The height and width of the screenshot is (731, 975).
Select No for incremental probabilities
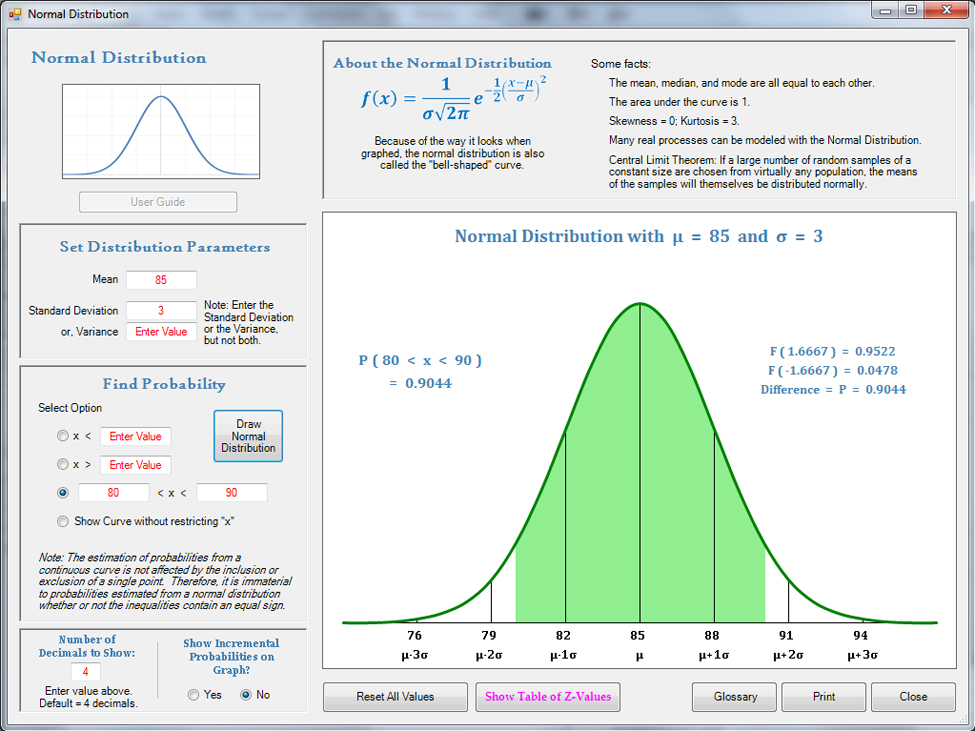[246, 695]
